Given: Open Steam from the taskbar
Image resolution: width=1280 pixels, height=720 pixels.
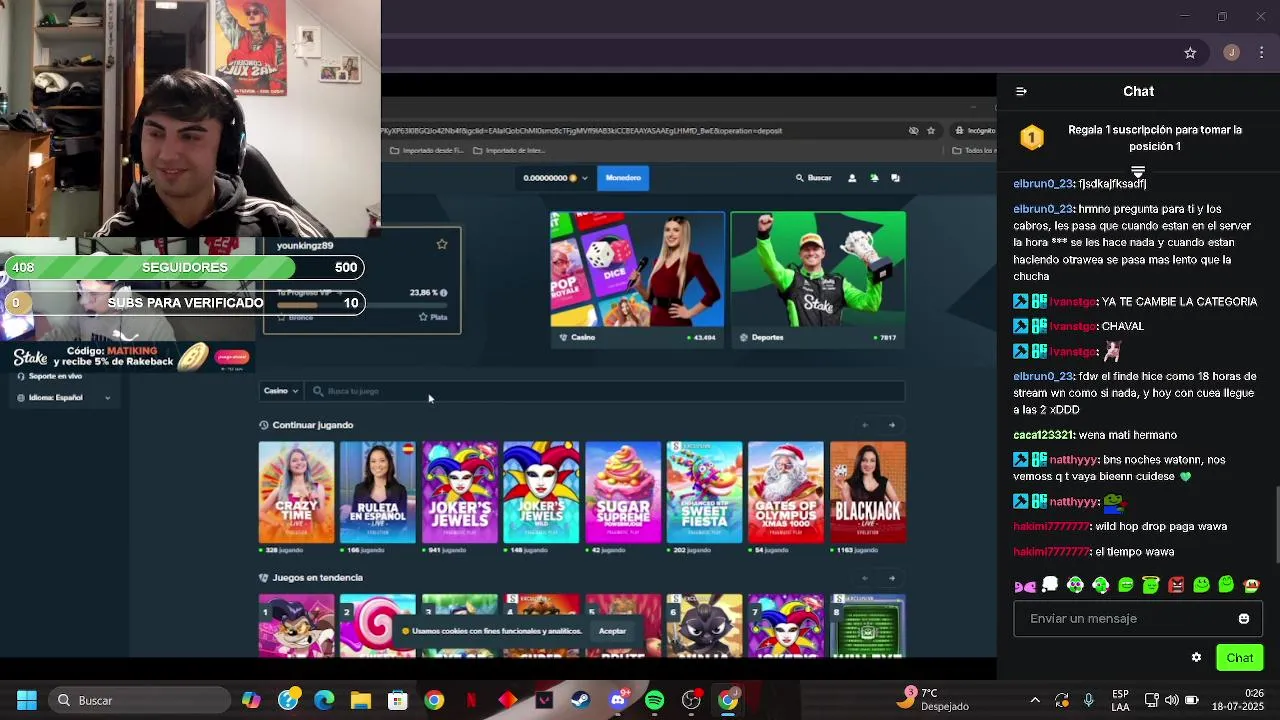Looking at the screenshot, I should (x=580, y=700).
